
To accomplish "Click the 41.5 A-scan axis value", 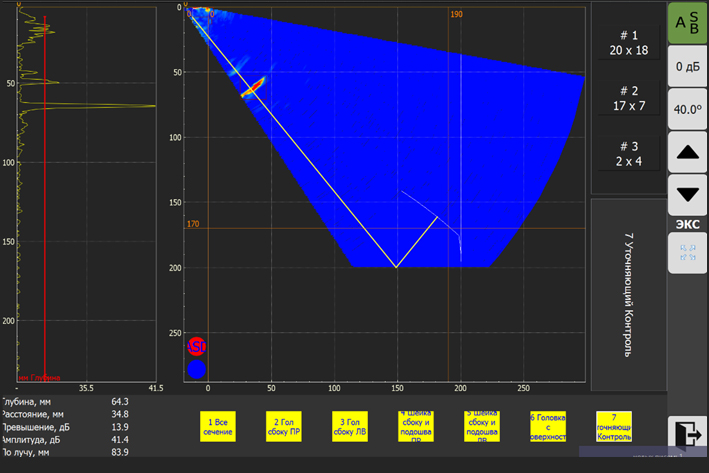I will point(156,388).
